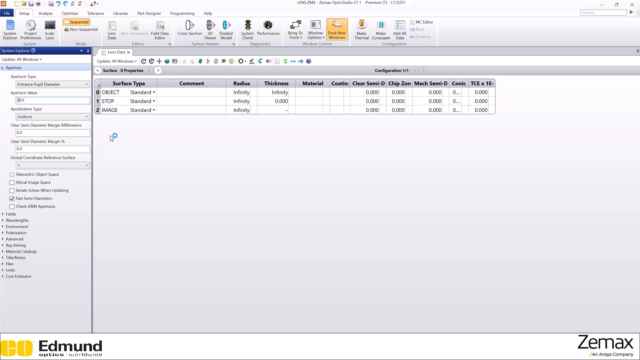The height and width of the screenshot is (360, 640).
Task: Open Global Coordinate Reference Surface dropdown
Action: pos(52,165)
